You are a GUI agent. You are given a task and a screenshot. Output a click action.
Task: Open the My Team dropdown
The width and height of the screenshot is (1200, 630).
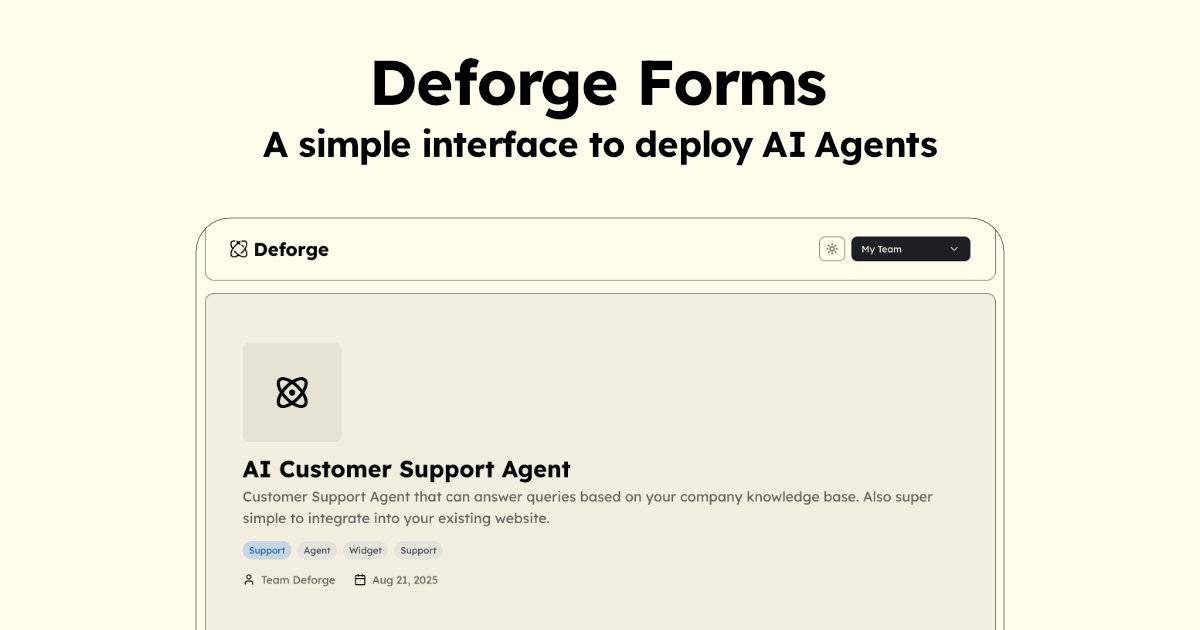(910, 249)
